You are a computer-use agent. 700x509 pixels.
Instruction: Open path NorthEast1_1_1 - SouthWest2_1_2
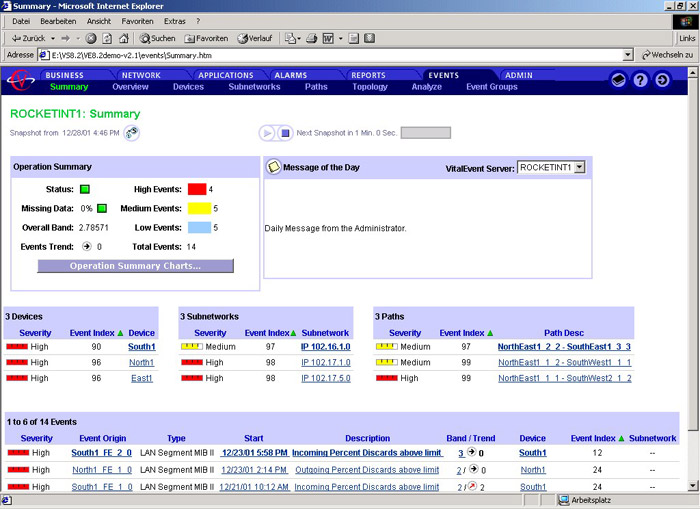pyautogui.click(x=565, y=378)
